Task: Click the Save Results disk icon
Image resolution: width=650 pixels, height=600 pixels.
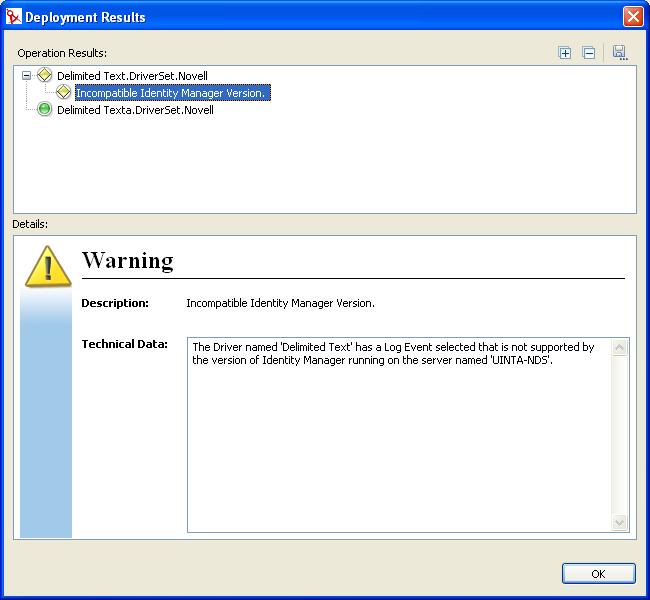Action: 620,53
